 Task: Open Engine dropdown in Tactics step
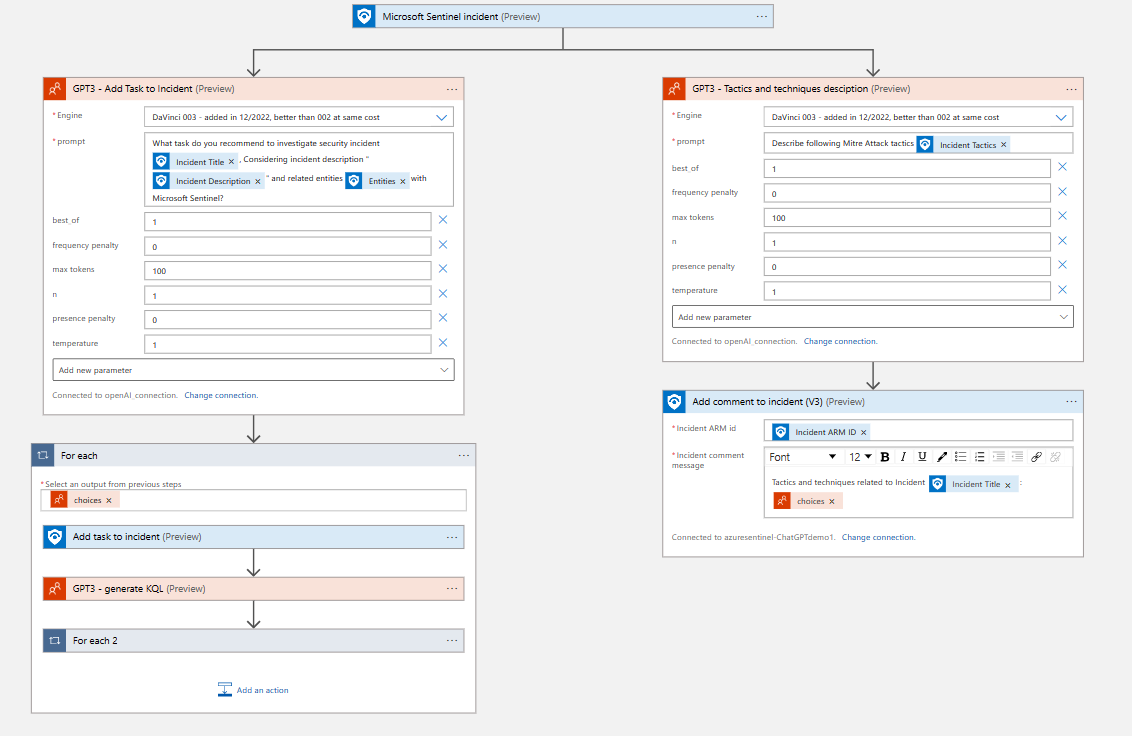pyautogui.click(x=1061, y=117)
